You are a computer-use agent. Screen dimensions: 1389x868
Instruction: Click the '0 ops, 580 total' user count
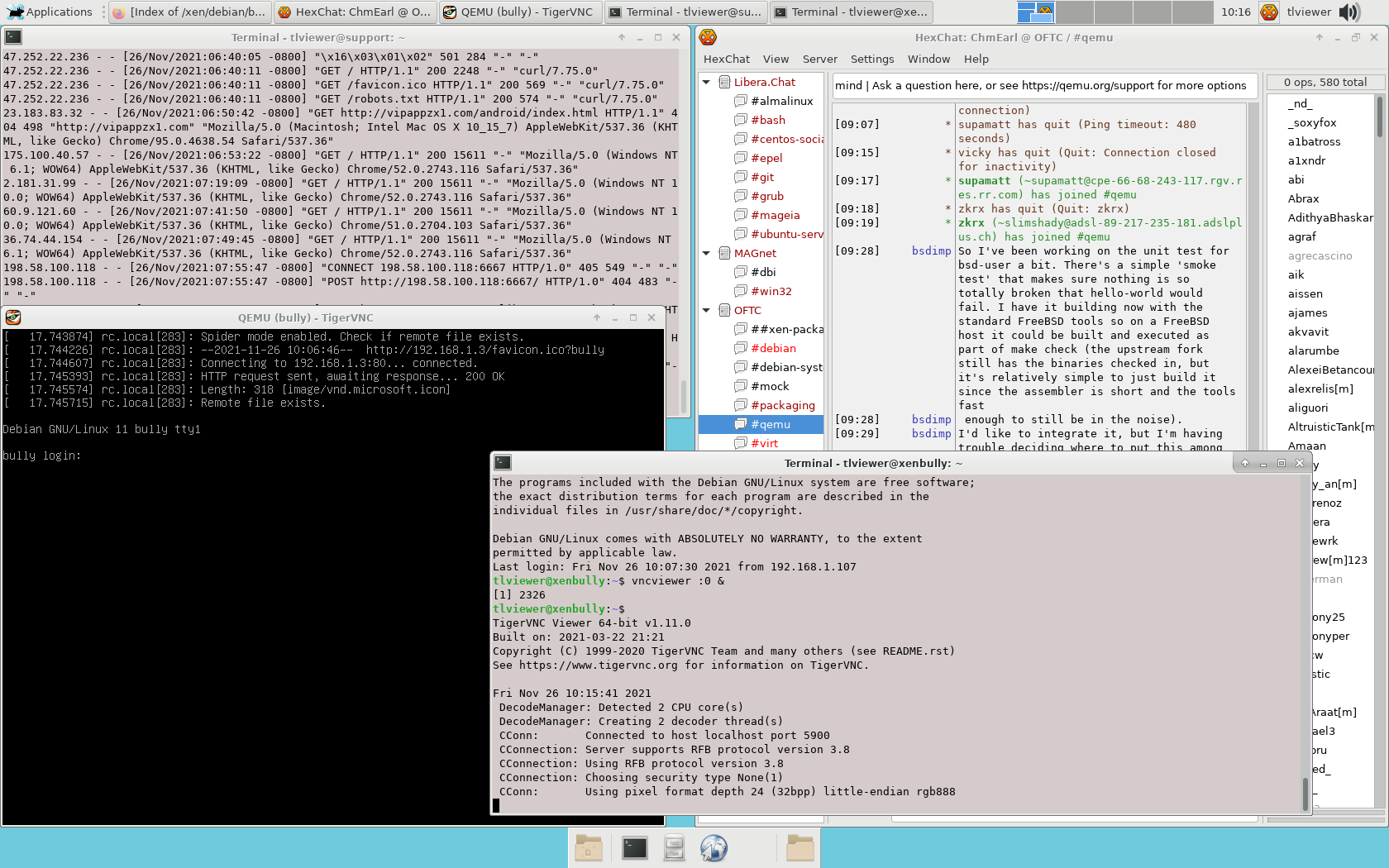[x=1325, y=82]
